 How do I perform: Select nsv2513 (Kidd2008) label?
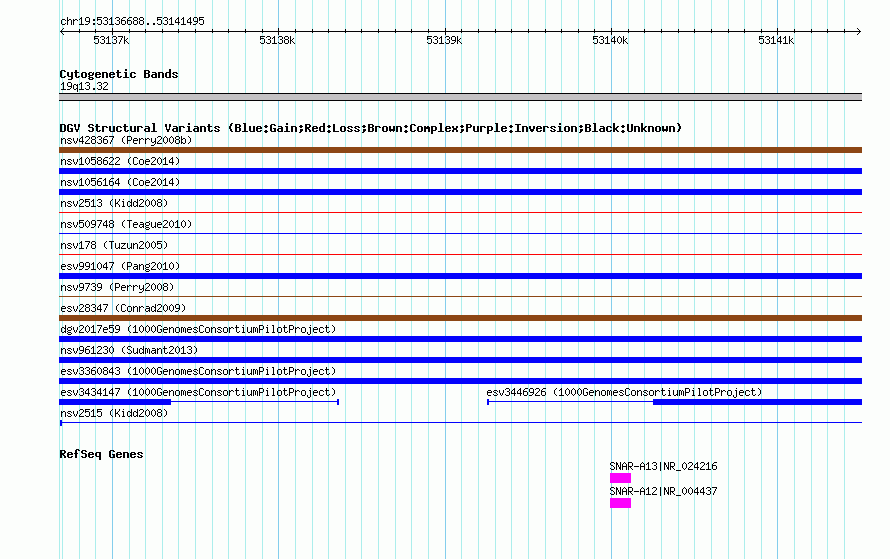[x=114, y=203]
